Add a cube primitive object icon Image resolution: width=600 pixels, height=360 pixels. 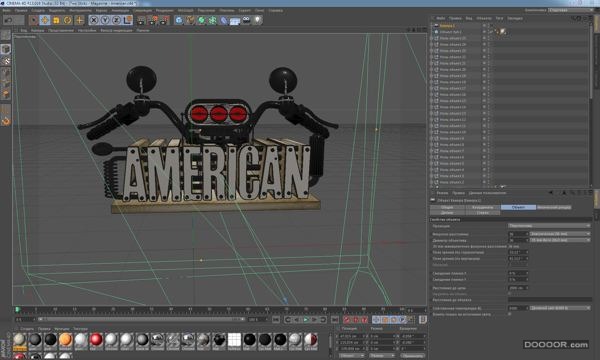179,20
